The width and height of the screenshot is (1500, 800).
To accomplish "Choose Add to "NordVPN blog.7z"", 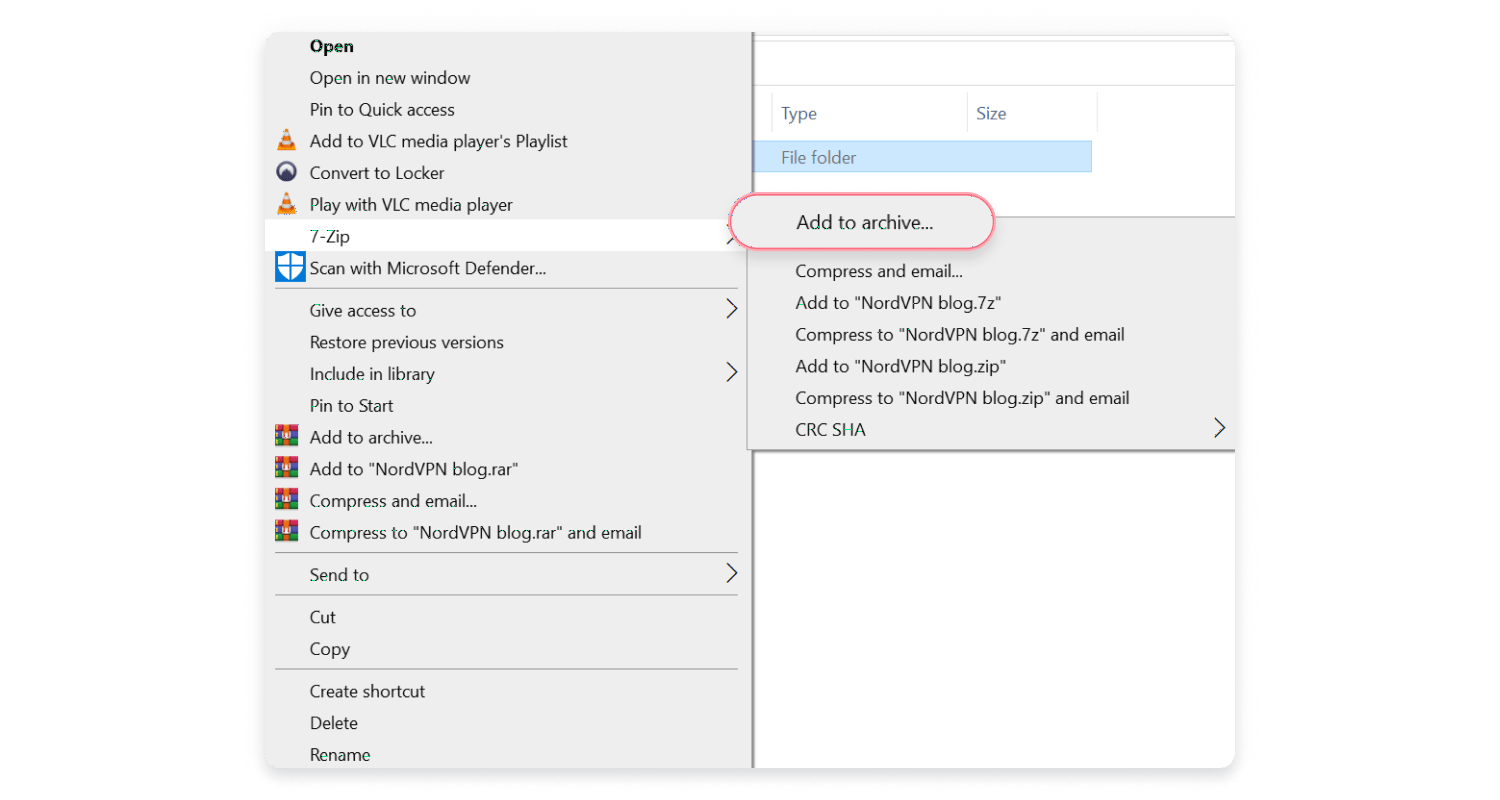I will pyautogui.click(x=897, y=302).
